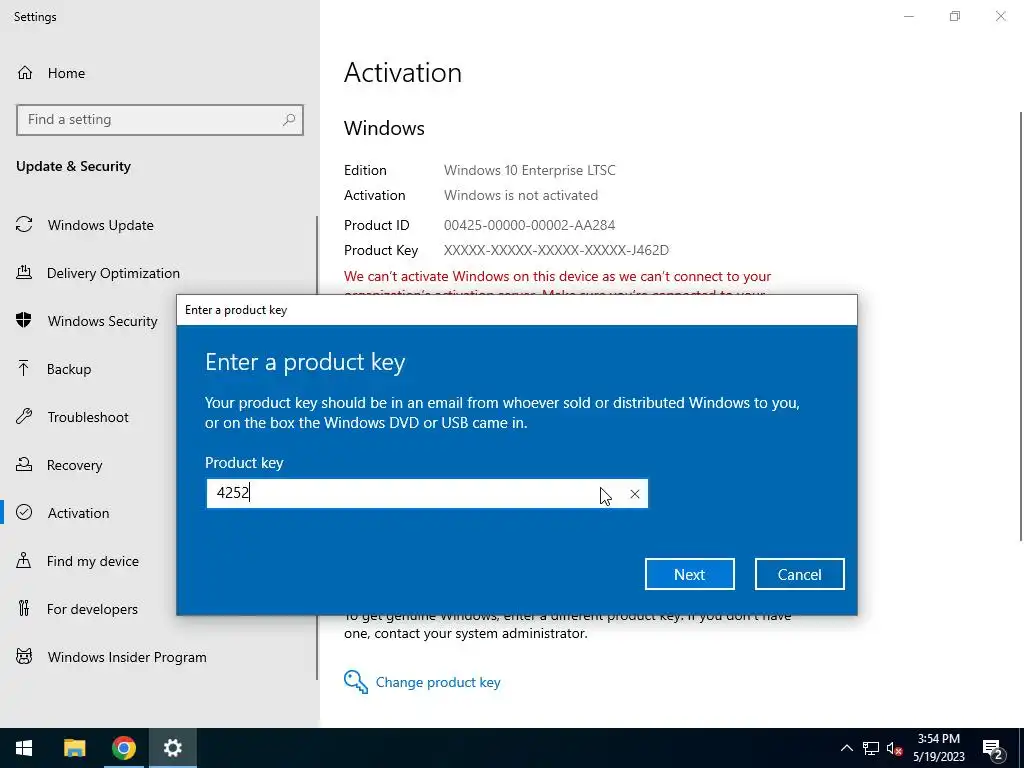Cancel the Enter a product key dialog
Image resolution: width=1024 pixels, height=768 pixels.
point(799,574)
